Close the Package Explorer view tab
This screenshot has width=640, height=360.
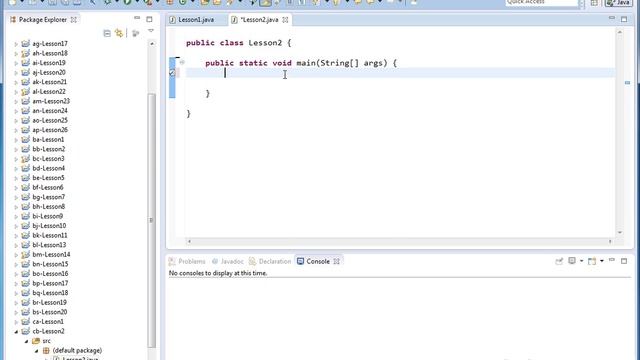(x=73, y=20)
